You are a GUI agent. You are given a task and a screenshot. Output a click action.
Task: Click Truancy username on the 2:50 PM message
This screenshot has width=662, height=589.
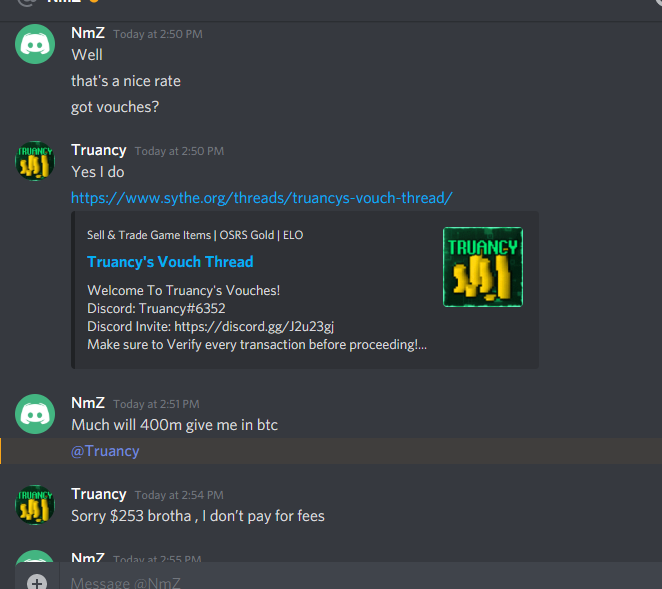(x=99, y=150)
